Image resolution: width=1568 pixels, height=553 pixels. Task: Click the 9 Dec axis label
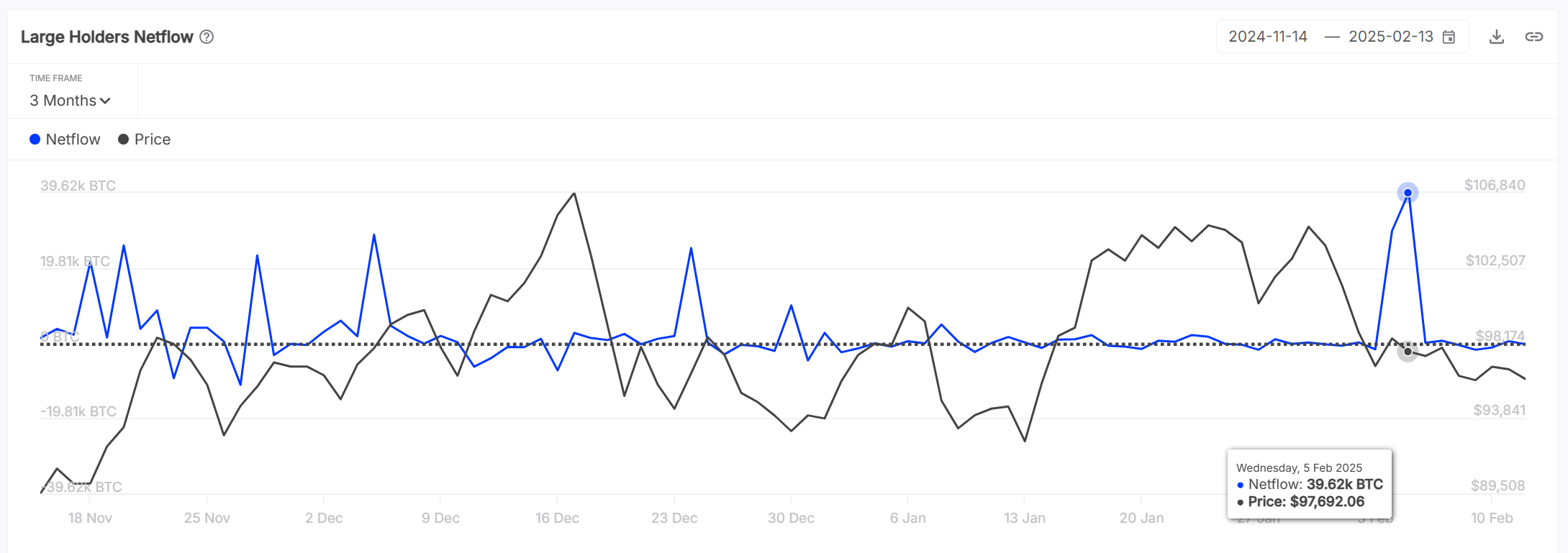click(440, 518)
